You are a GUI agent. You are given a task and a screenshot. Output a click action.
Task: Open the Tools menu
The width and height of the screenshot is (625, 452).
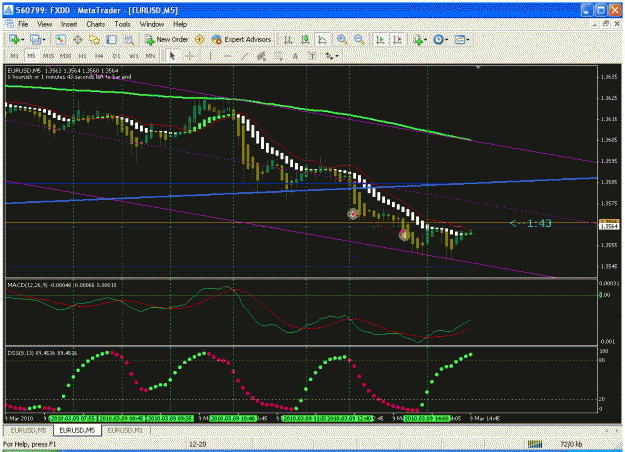click(122, 24)
